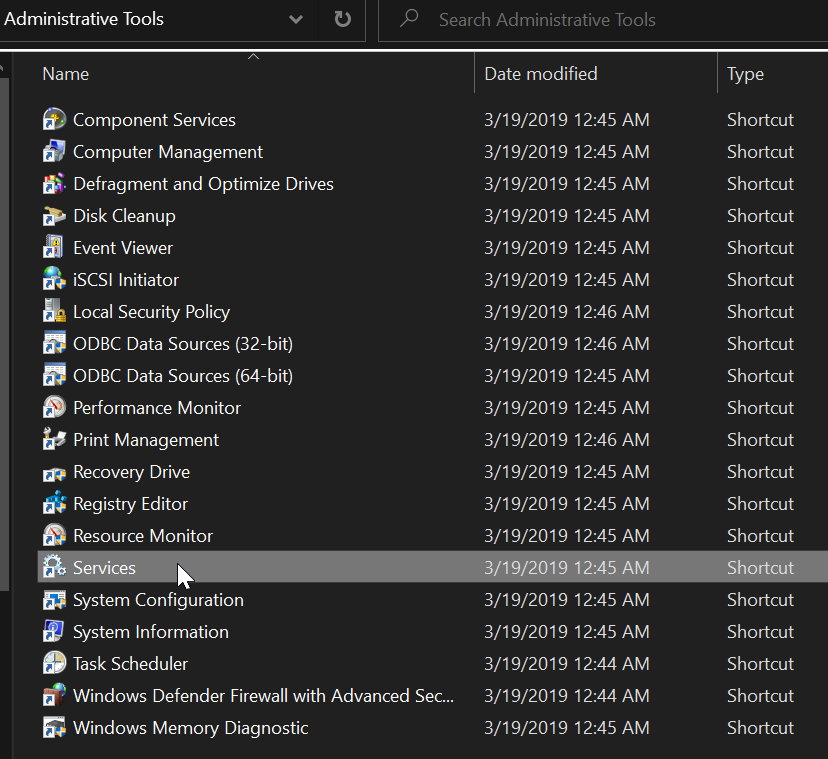Click the Shortcut type of Services

click(x=760, y=567)
